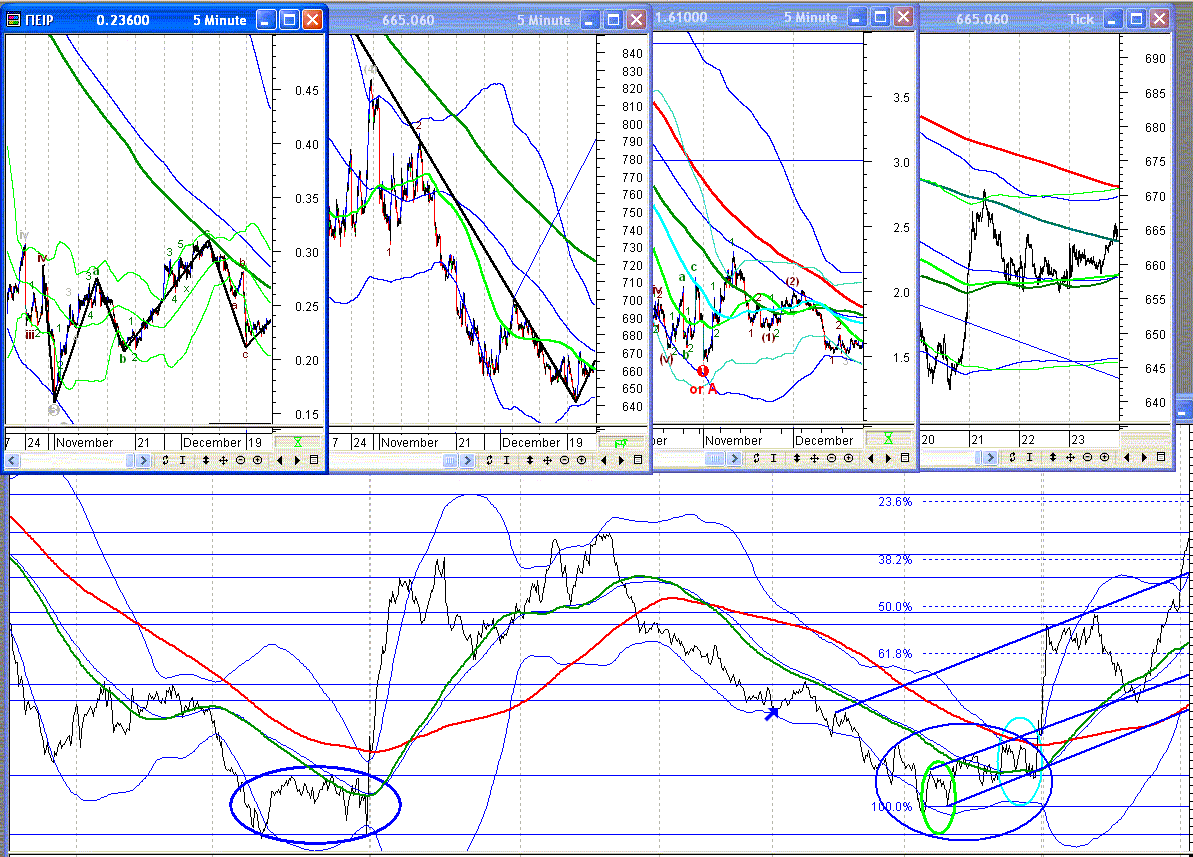The height and width of the screenshot is (857, 1193).
Task: Select the I-beam cursor tool in the 665.060 5 Minute chart
Action: [507, 460]
